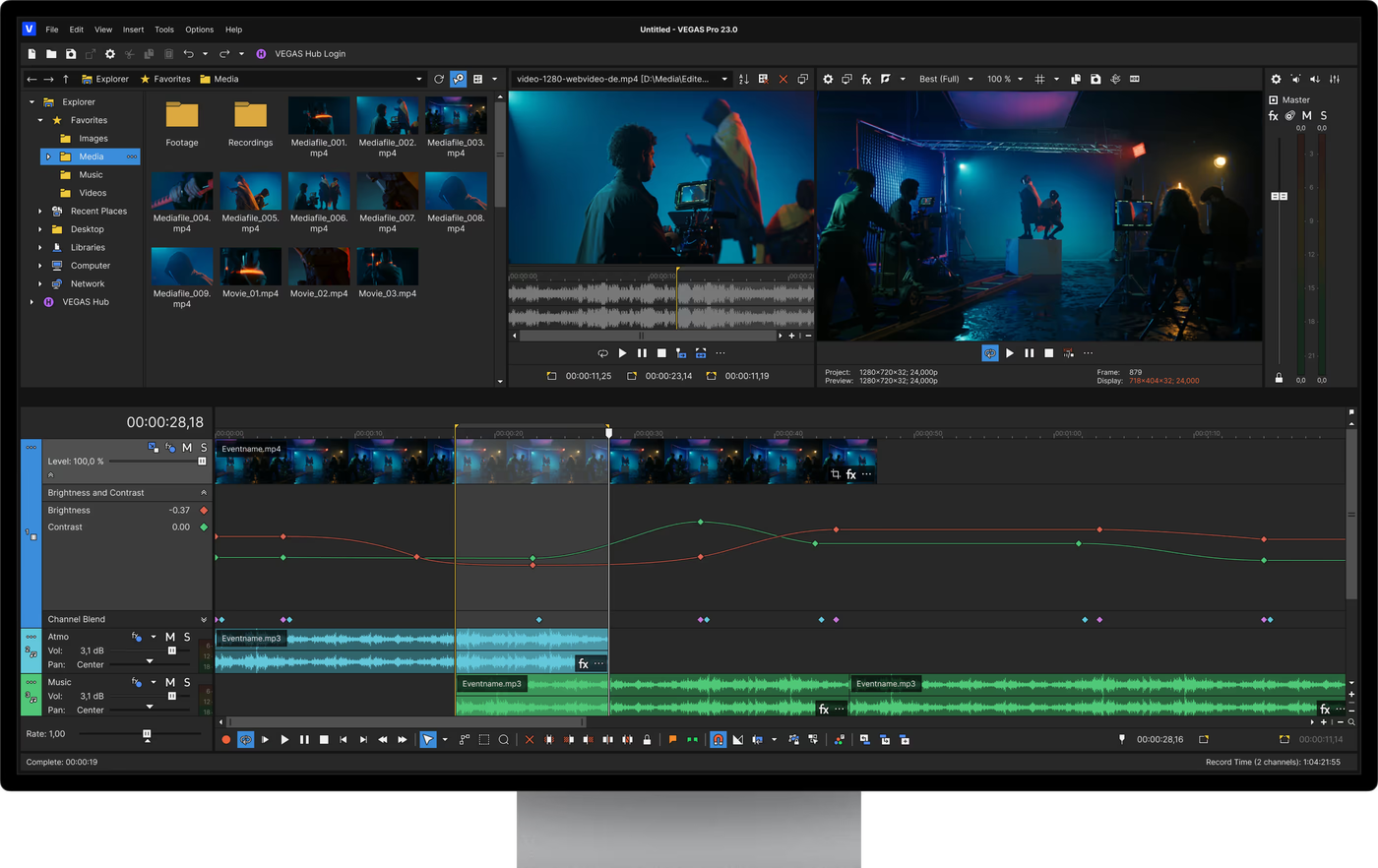The height and width of the screenshot is (868, 1378).
Task: Toggle loop playback in timeline transport
Action: tap(246, 739)
